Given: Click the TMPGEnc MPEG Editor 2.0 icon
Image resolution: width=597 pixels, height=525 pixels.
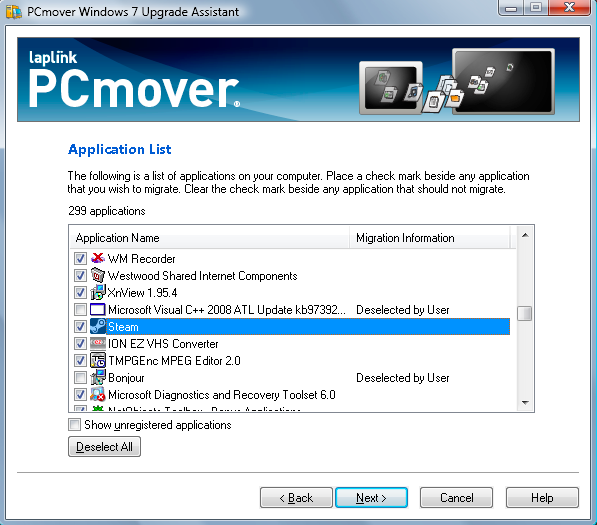Looking at the screenshot, I should 97,361.
